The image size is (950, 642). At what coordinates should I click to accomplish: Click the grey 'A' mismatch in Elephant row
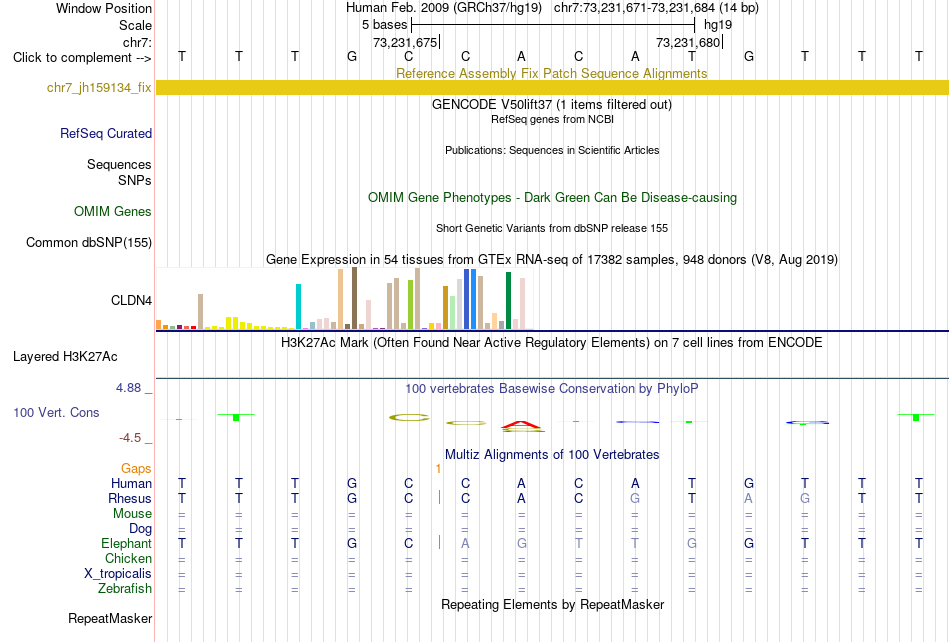click(x=465, y=543)
